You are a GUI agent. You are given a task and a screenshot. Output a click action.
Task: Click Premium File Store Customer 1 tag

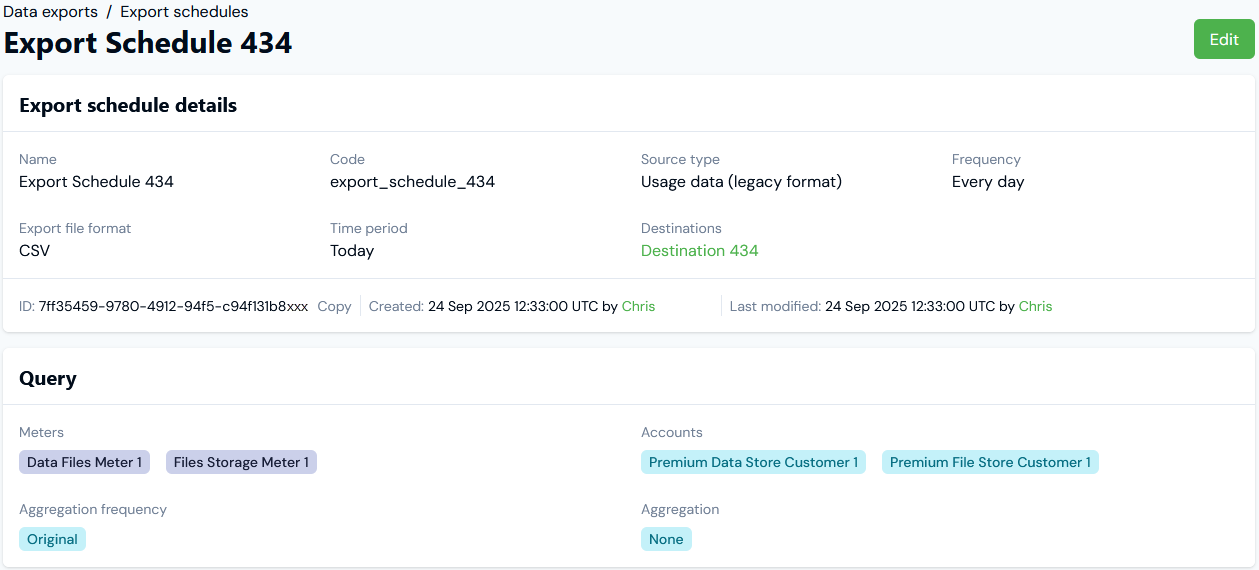(x=990, y=462)
